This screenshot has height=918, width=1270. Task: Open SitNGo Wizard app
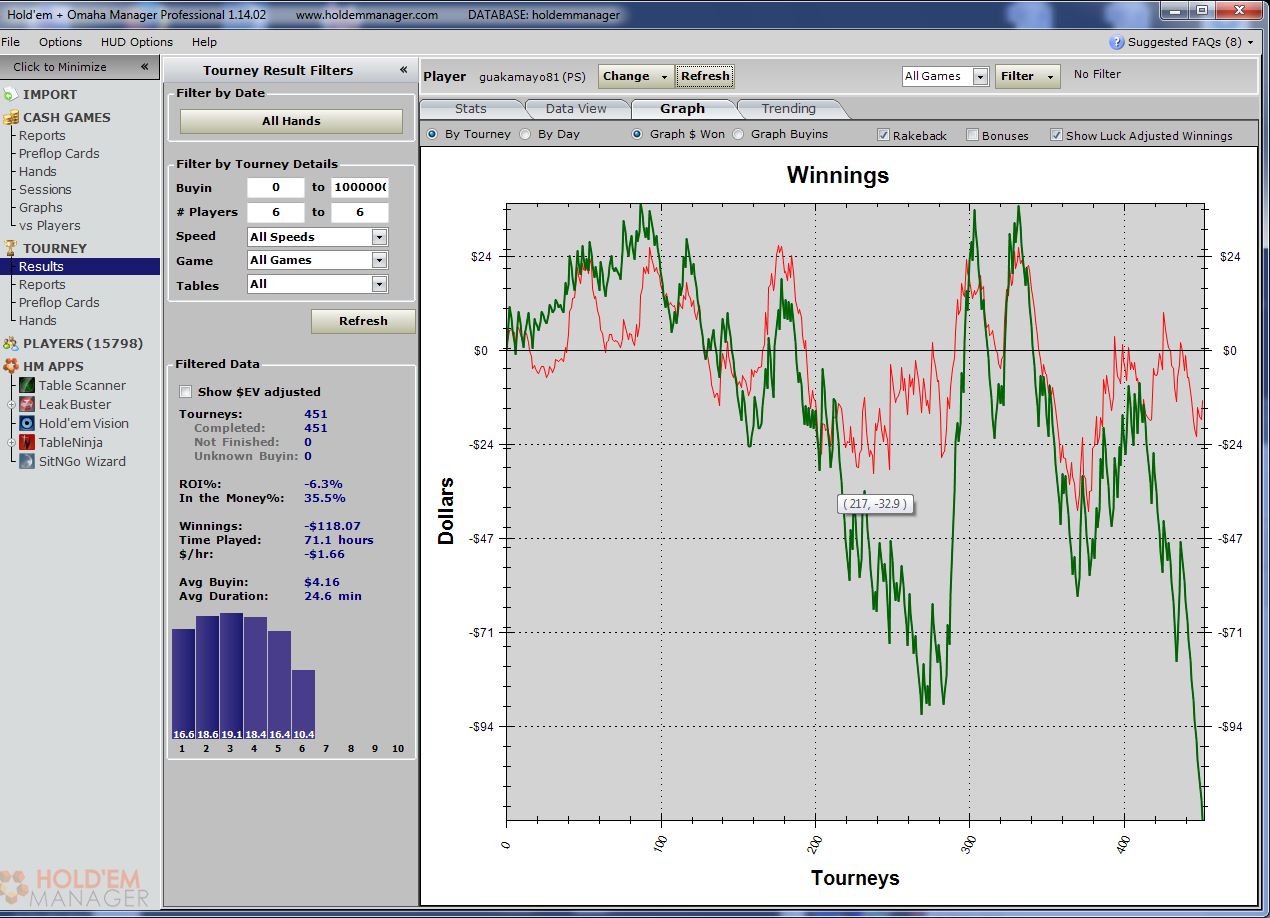(x=82, y=461)
